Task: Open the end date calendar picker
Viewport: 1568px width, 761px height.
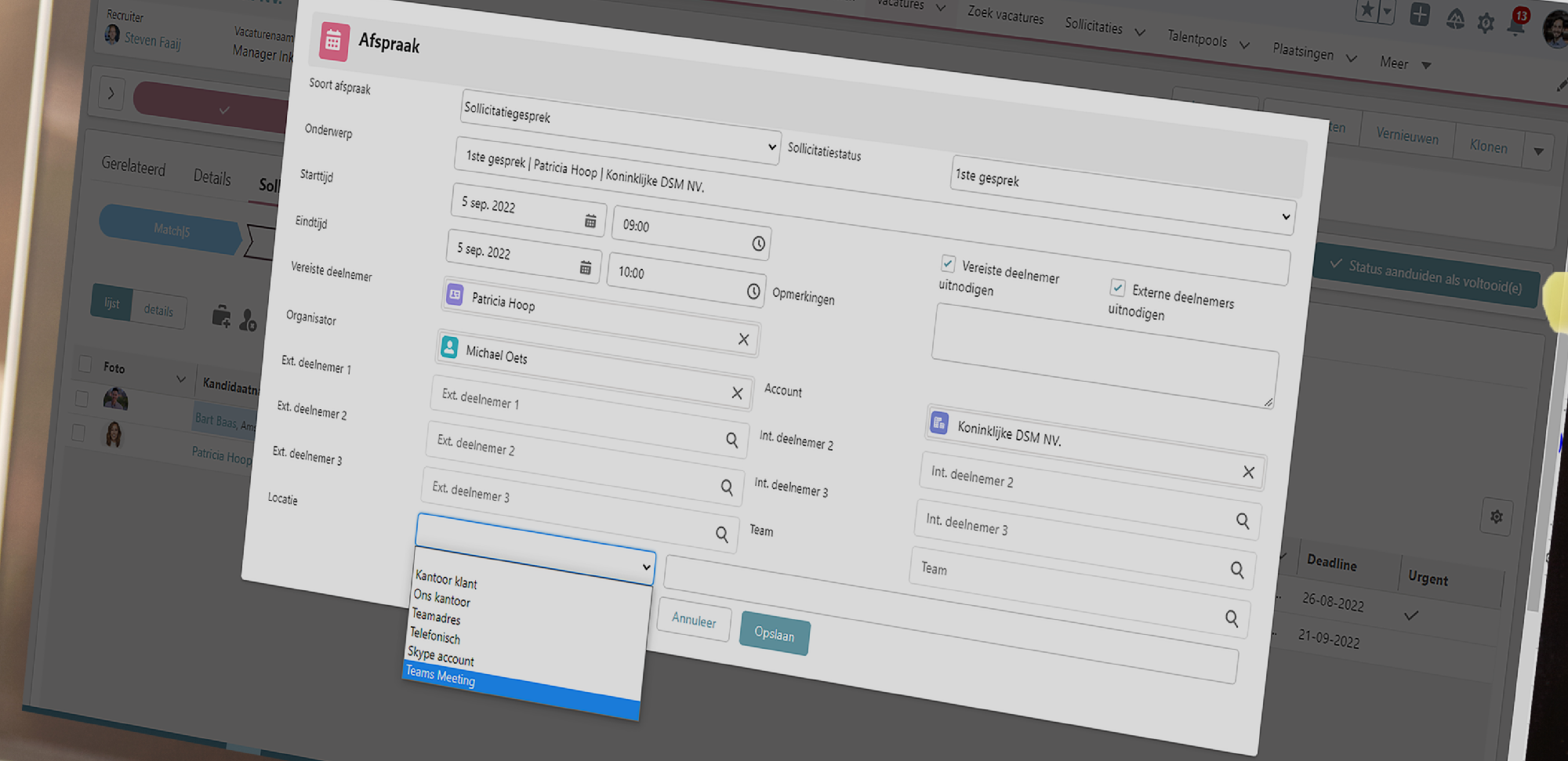Action: pyautogui.click(x=585, y=268)
